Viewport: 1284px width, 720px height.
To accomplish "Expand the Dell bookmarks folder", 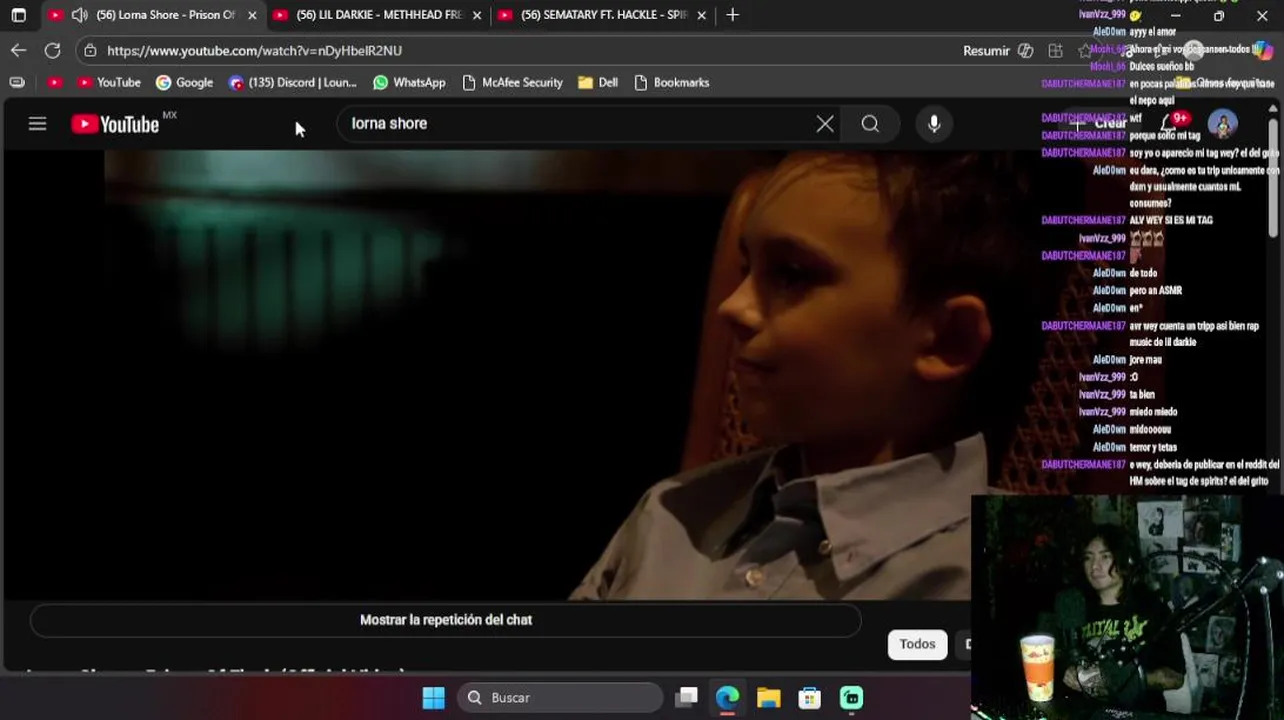I will (598, 83).
